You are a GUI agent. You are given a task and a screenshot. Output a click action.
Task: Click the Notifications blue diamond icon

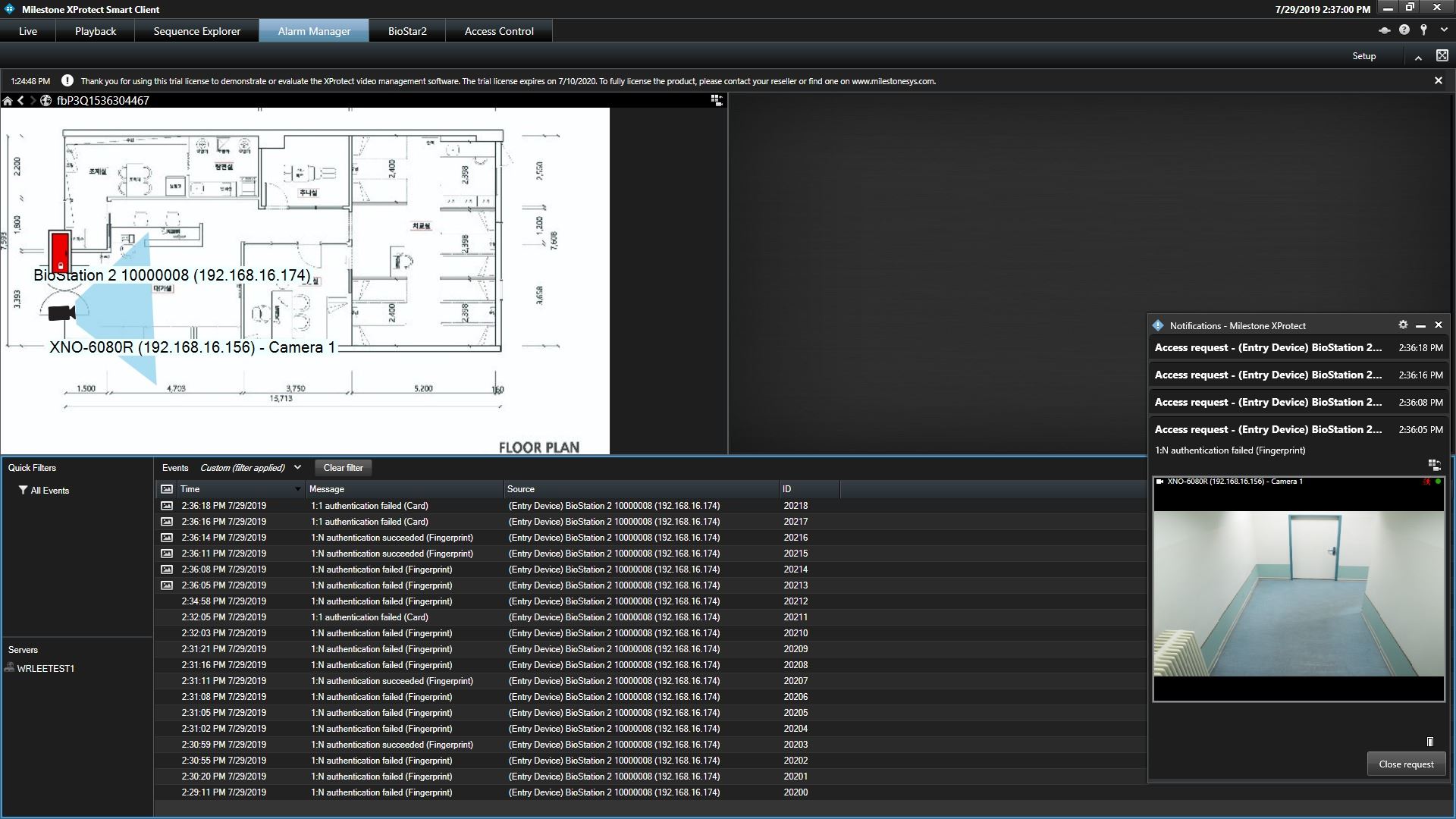(x=1158, y=325)
